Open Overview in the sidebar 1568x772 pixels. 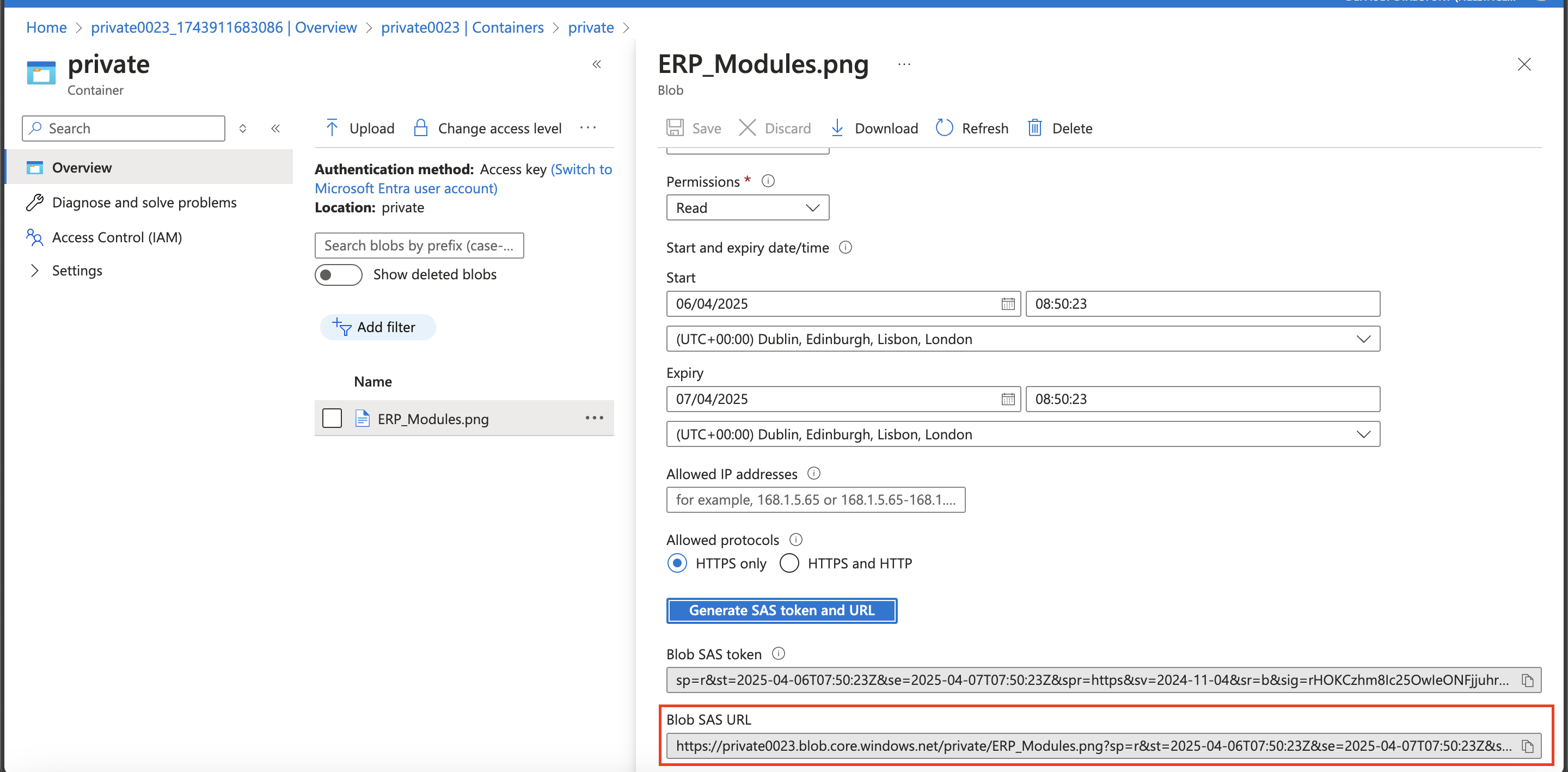tap(149, 167)
